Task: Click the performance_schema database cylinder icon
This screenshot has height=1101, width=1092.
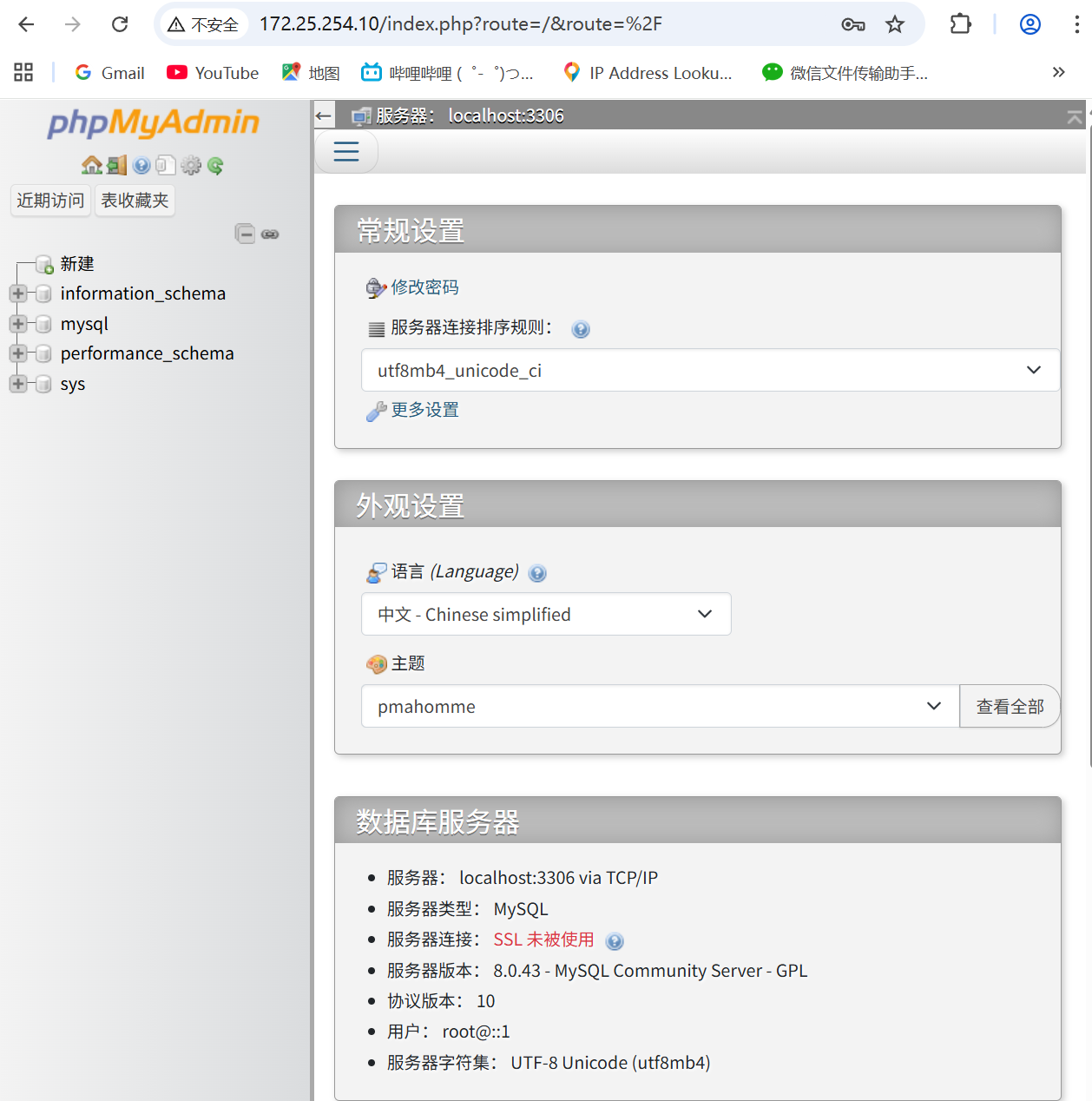Action: click(x=43, y=353)
